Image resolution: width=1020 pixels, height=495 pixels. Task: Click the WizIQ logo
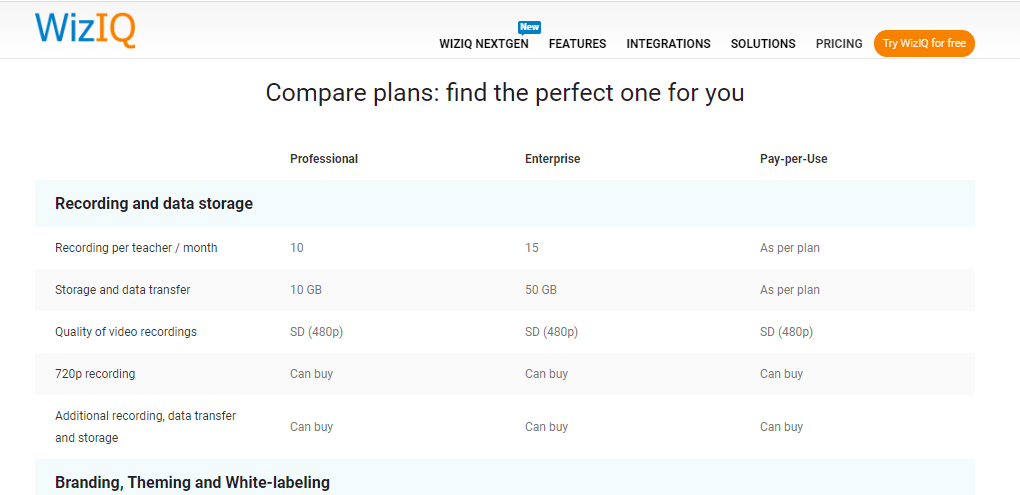85,29
